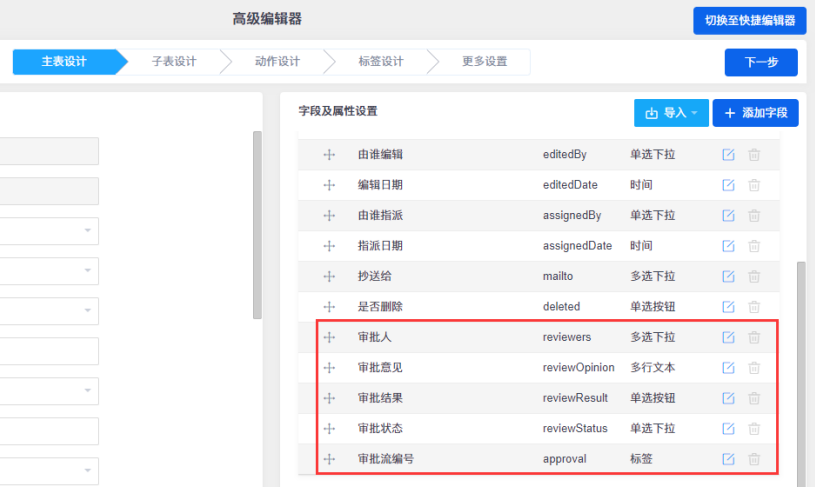
Task: Click the field list vertical scrollbar
Action: (801, 374)
